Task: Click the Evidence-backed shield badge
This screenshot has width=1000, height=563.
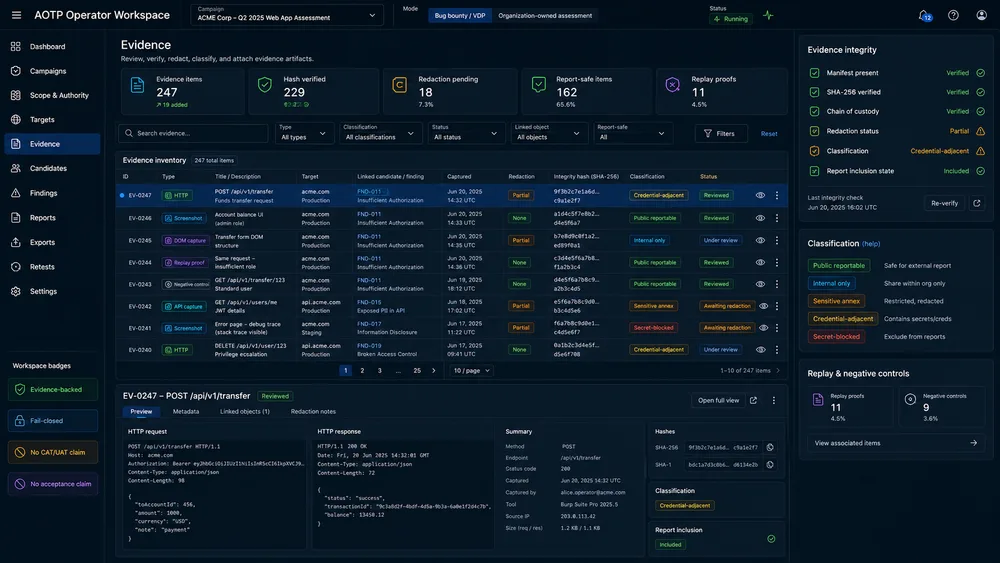Action: coord(52,389)
